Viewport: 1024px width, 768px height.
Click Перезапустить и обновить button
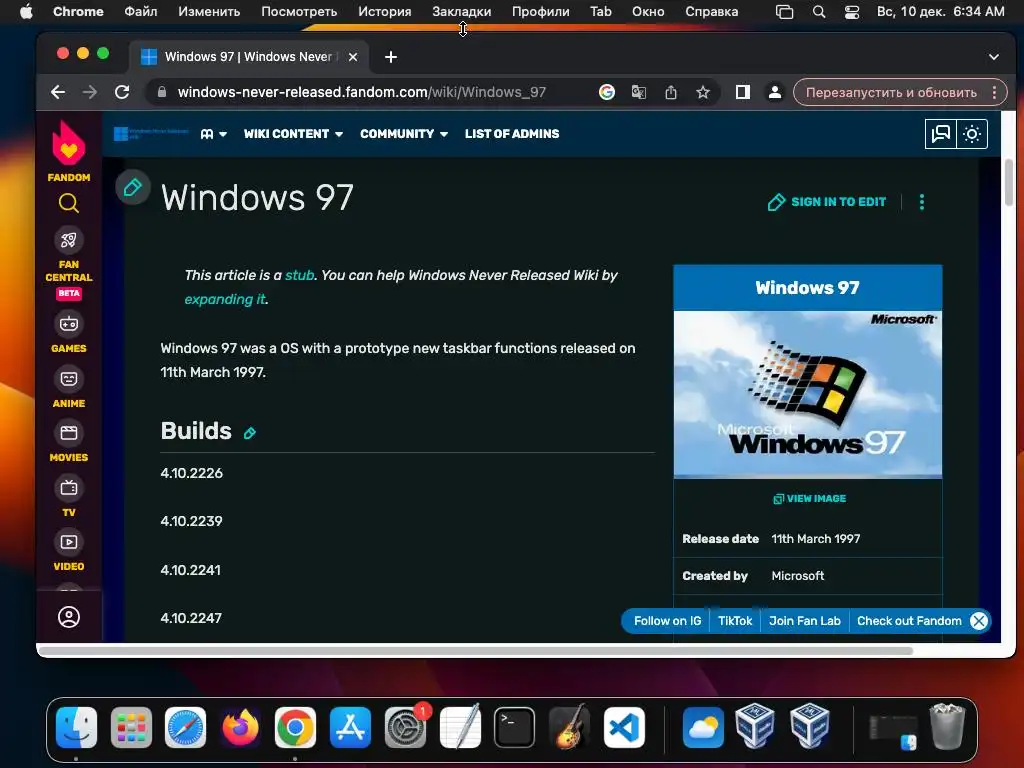tap(891, 92)
